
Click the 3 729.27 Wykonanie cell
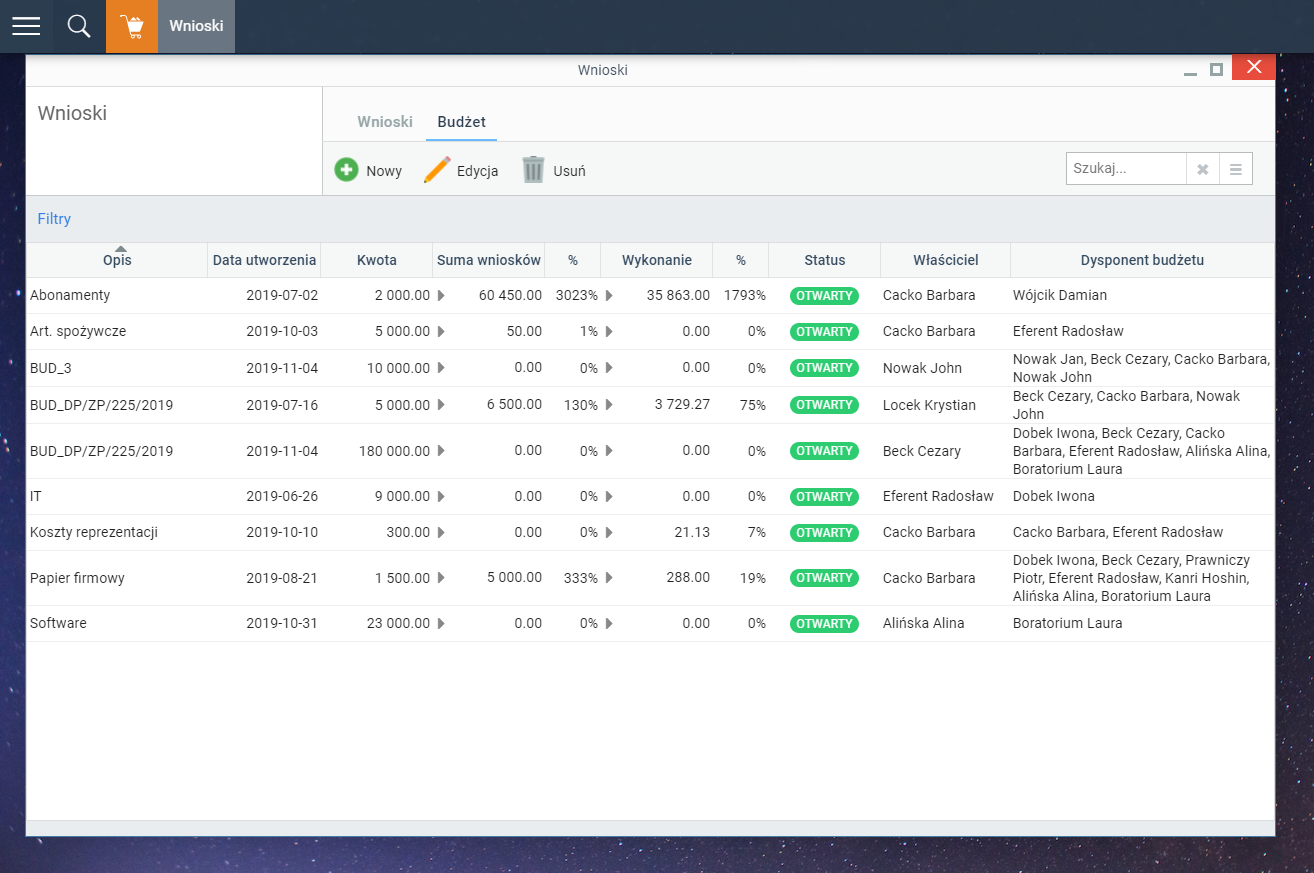tap(682, 405)
